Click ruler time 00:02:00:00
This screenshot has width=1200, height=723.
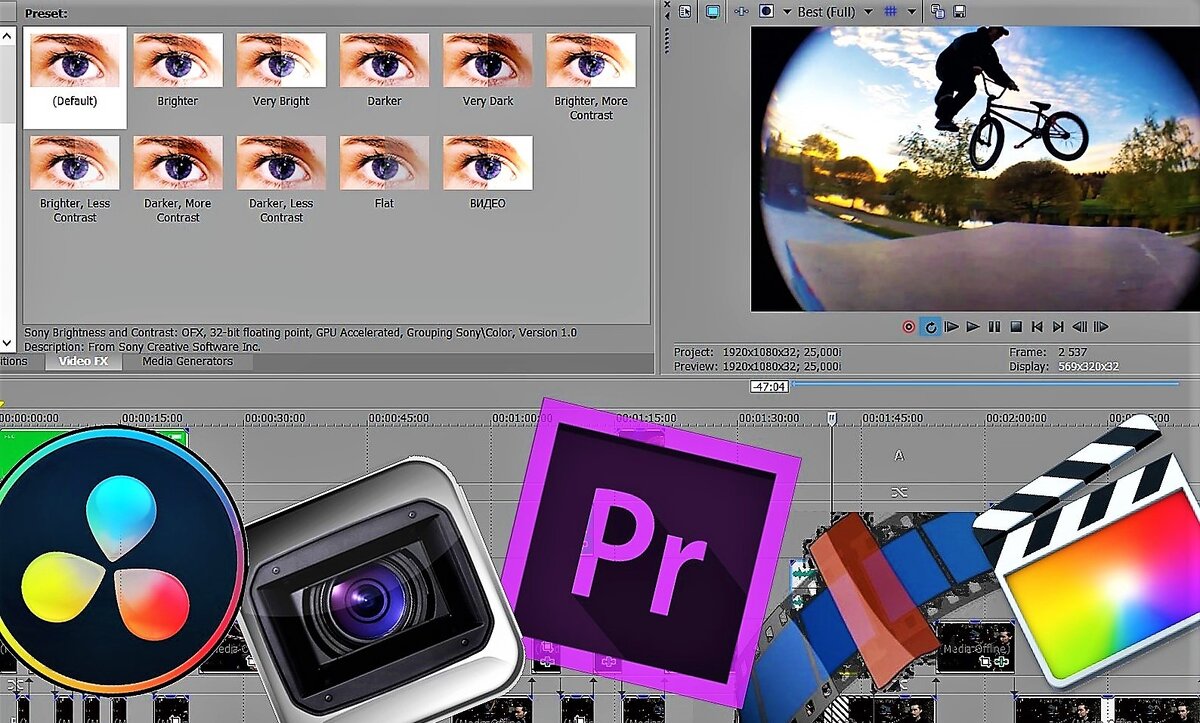click(1016, 418)
